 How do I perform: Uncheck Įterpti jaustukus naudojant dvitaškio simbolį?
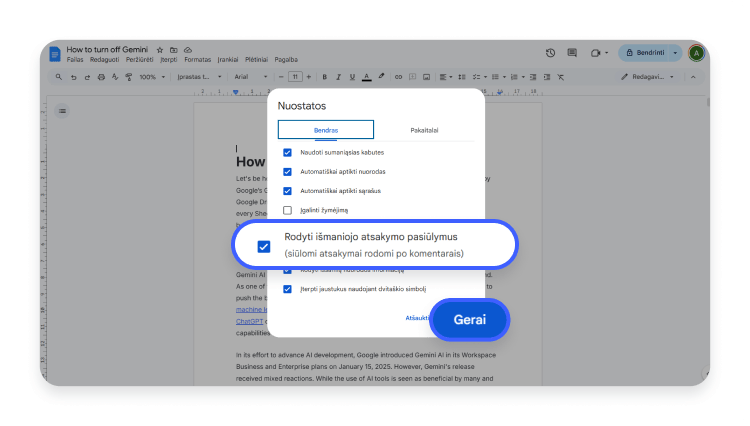(x=287, y=289)
